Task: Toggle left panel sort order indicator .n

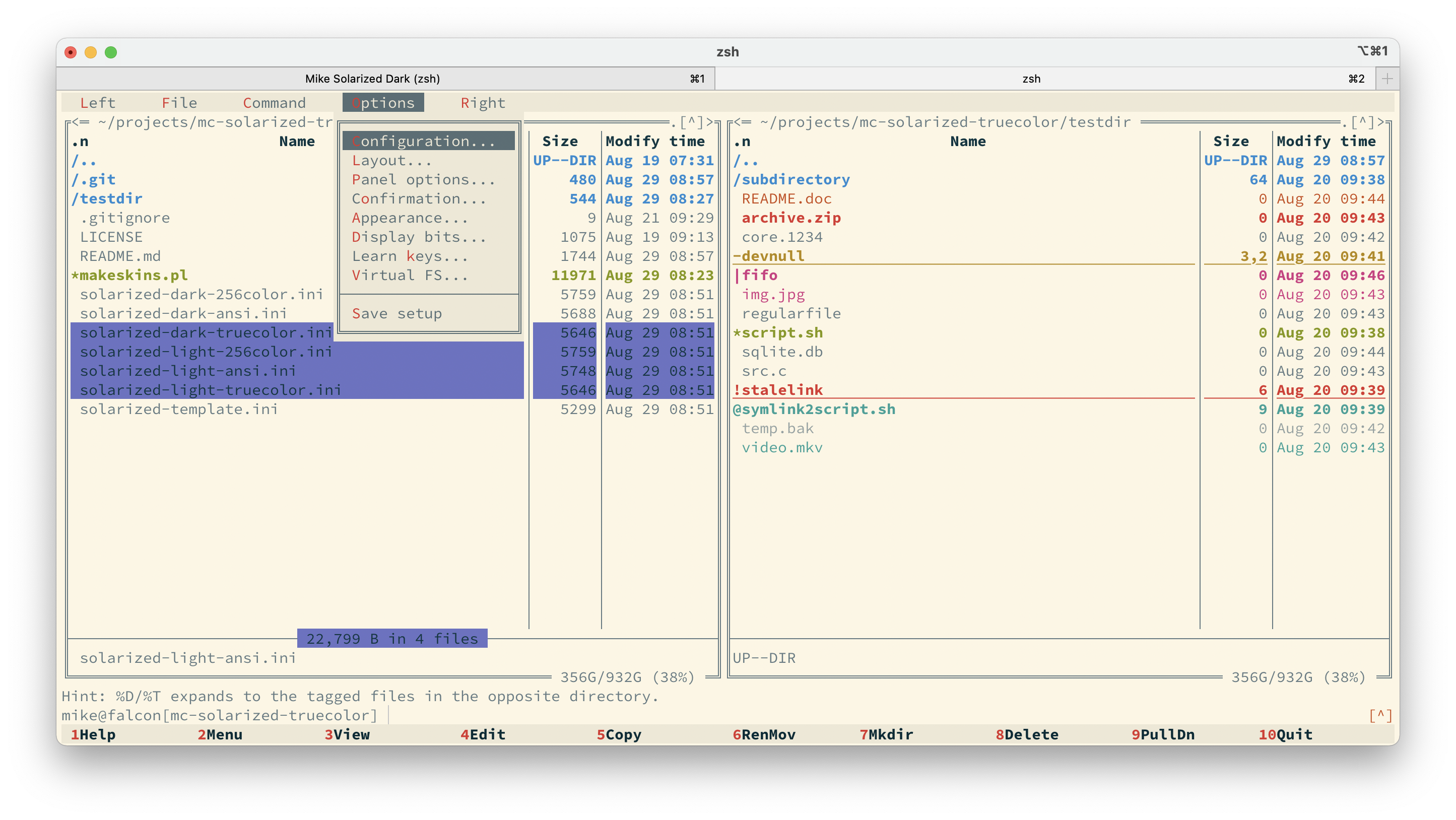Action: click(80, 141)
